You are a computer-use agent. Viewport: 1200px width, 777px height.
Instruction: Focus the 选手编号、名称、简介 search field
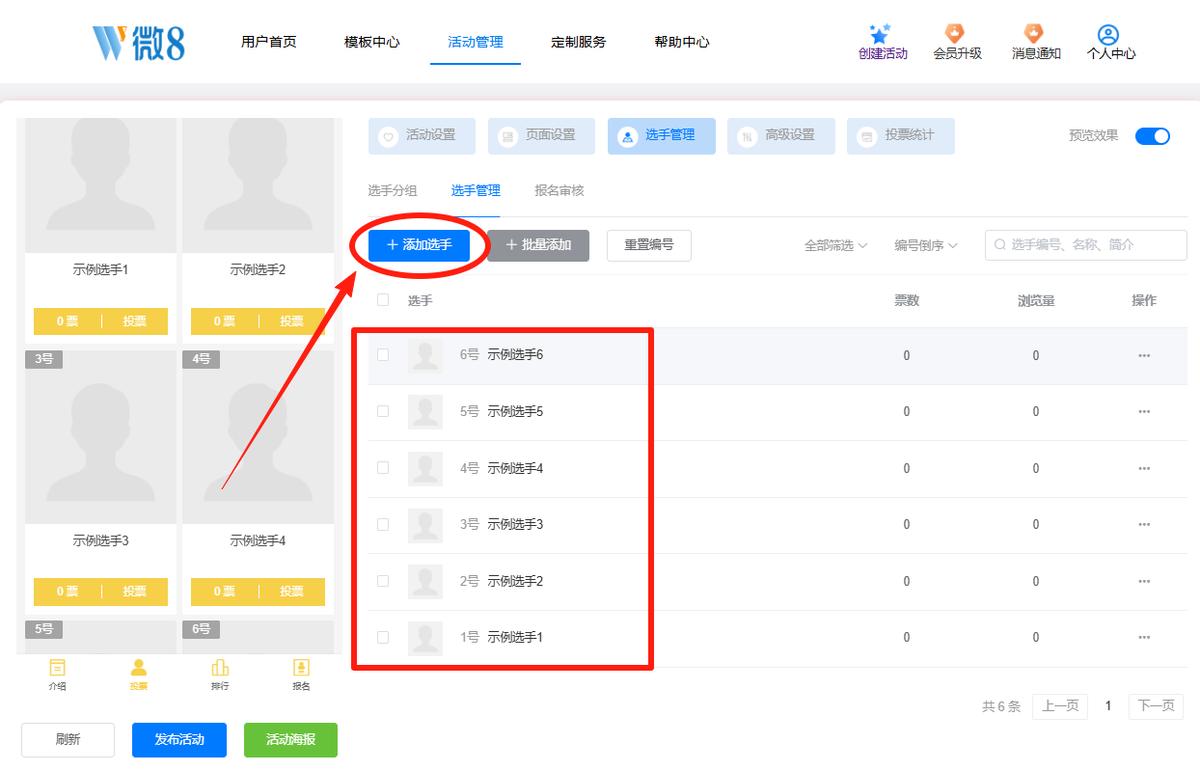[x=1086, y=244]
